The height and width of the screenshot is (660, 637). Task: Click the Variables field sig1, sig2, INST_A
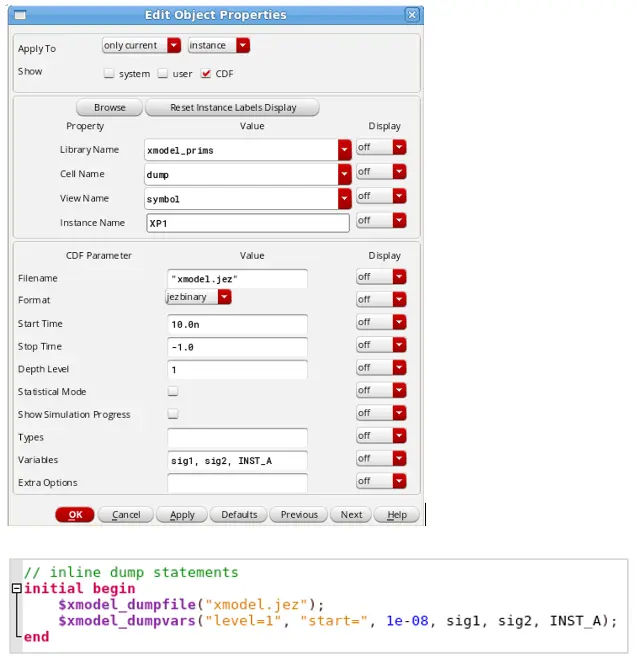pos(237,460)
